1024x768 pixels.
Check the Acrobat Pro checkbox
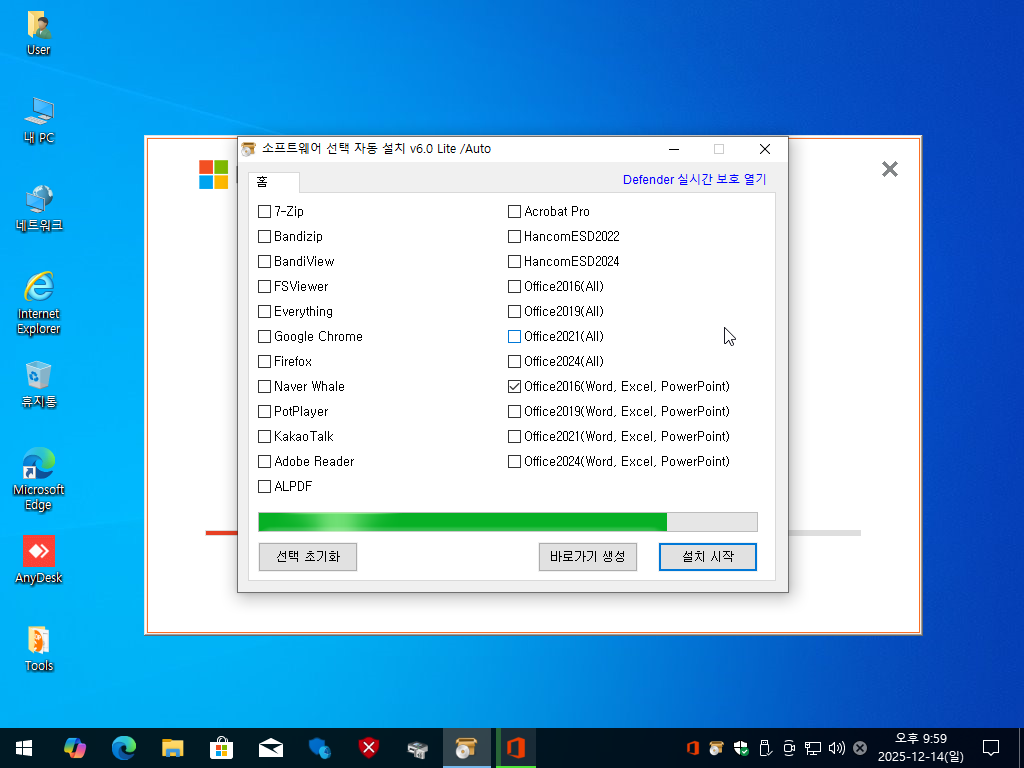[x=515, y=212]
